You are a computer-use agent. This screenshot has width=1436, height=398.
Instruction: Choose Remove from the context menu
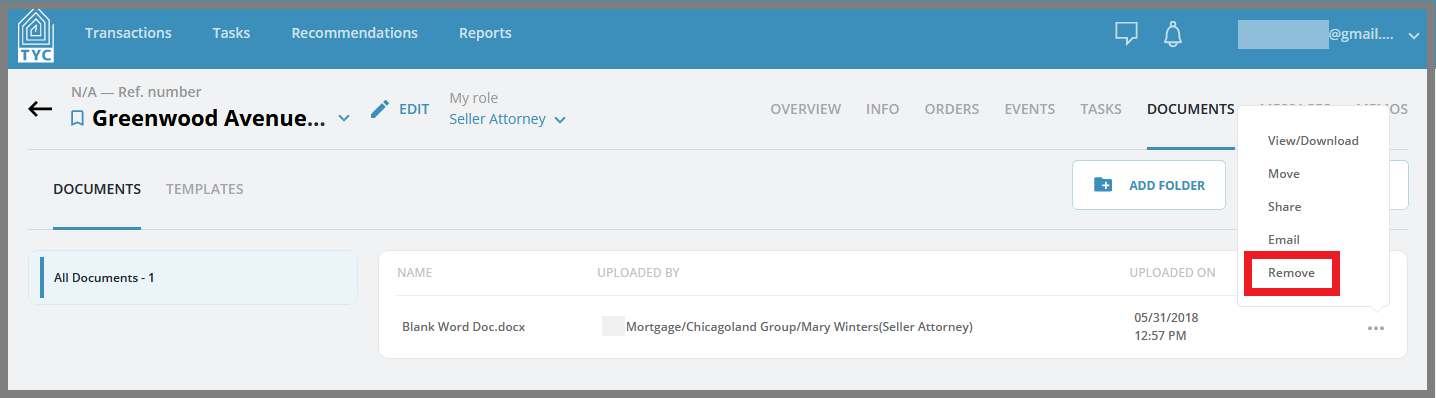1291,273
